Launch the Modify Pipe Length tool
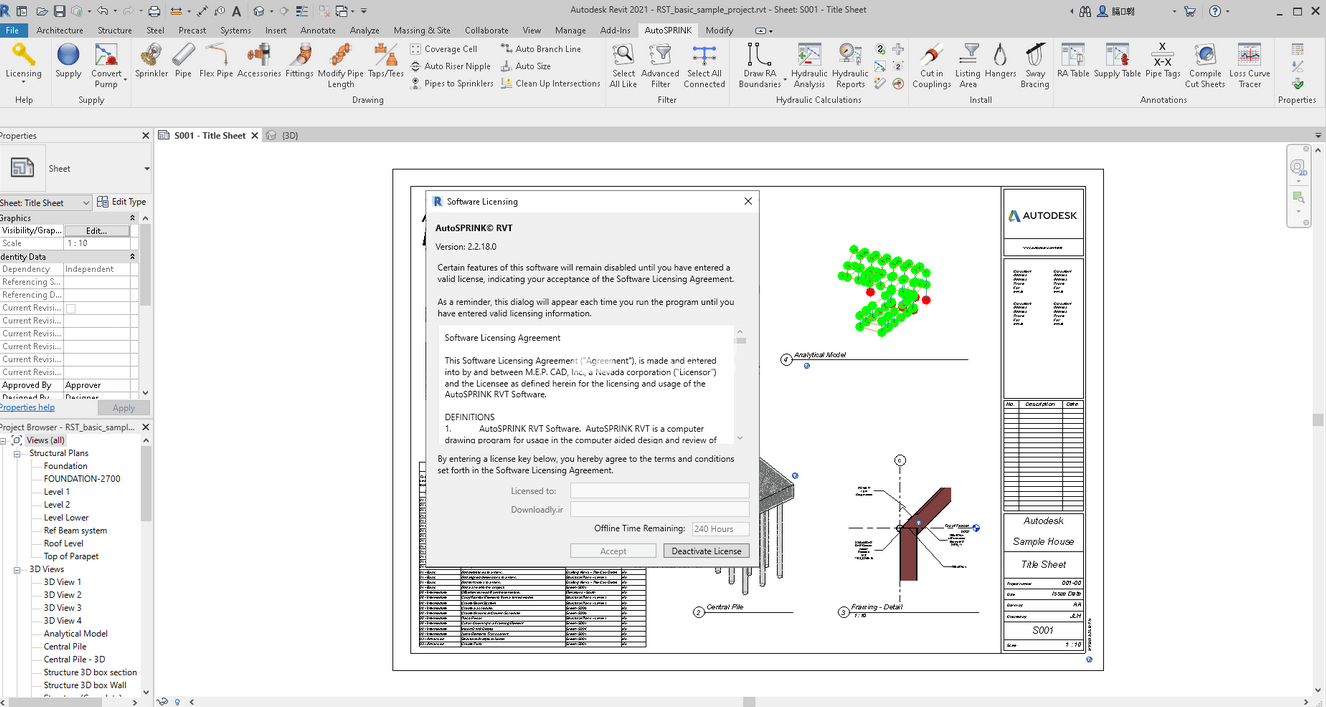Screen dimensions: 1326x707 tap(341, 66)
